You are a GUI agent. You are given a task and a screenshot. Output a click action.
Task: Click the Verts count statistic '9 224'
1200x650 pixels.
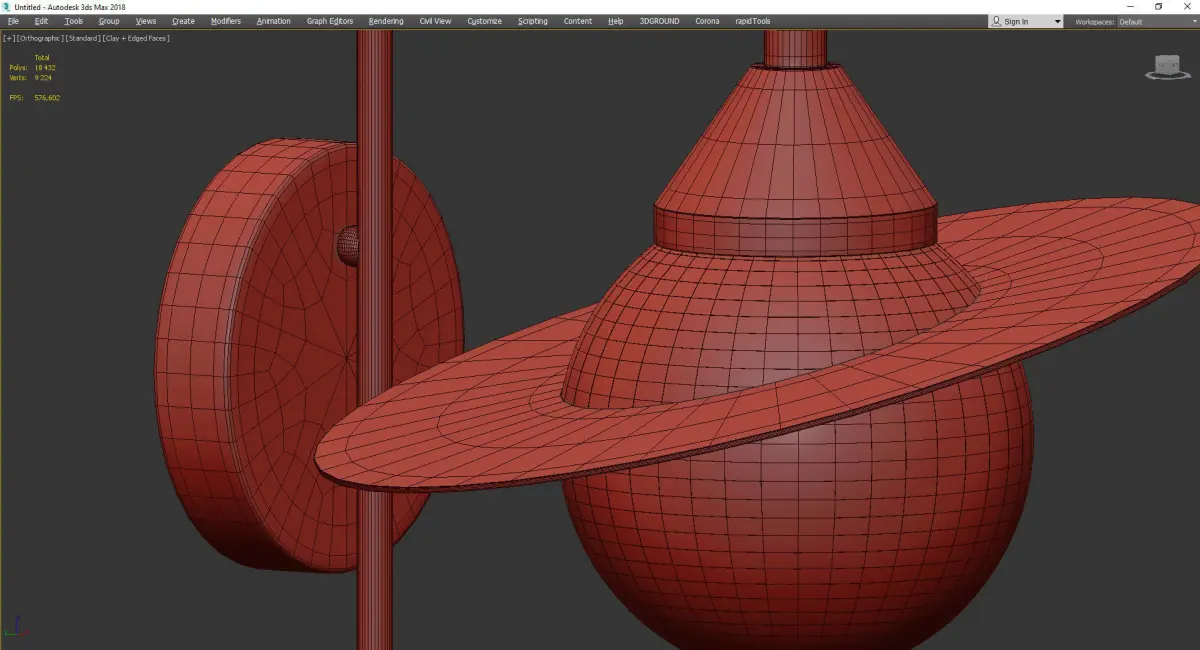tap(42, 77)
